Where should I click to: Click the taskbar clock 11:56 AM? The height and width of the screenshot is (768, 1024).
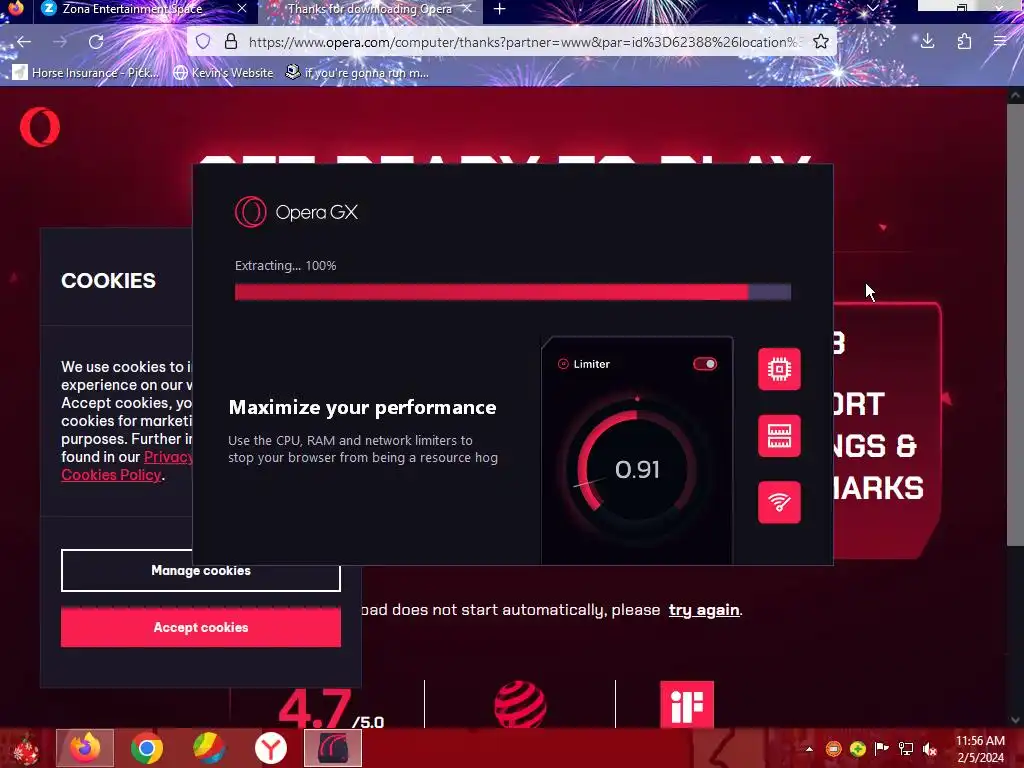point(980,741)
